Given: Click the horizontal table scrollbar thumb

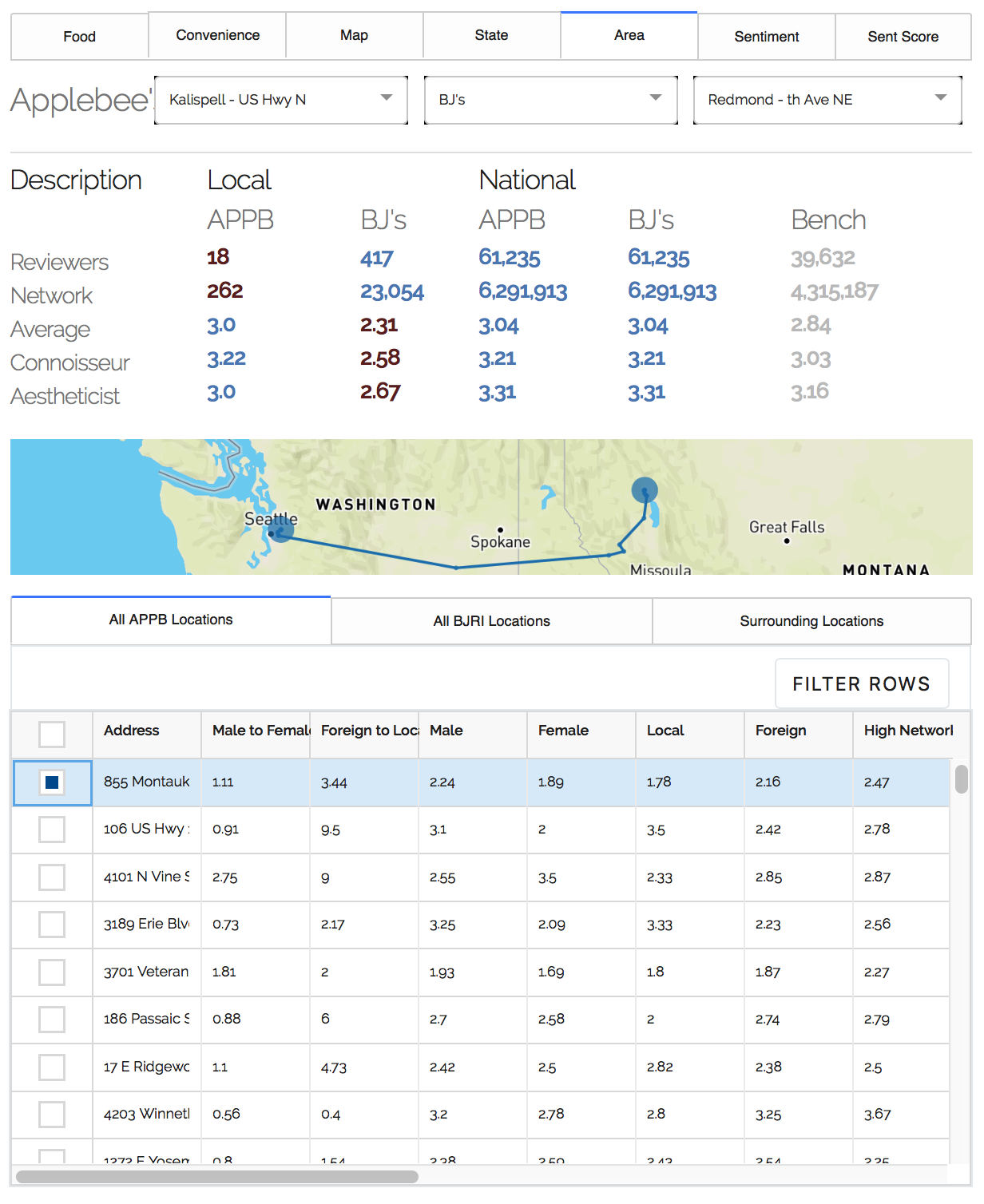Looking at the screenshot, I should coord(216,1177).
